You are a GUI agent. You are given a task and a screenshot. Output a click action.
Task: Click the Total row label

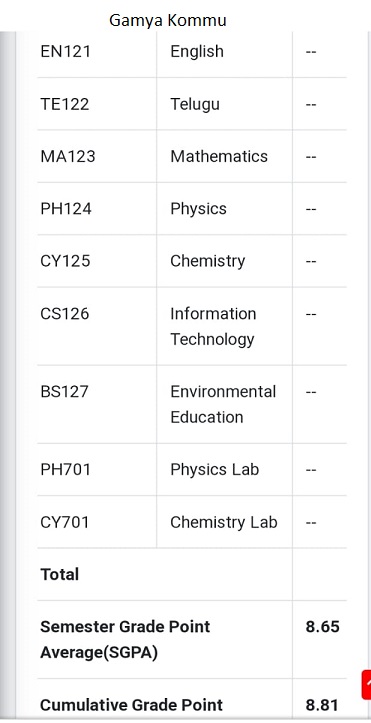click(x=59, y=575)
